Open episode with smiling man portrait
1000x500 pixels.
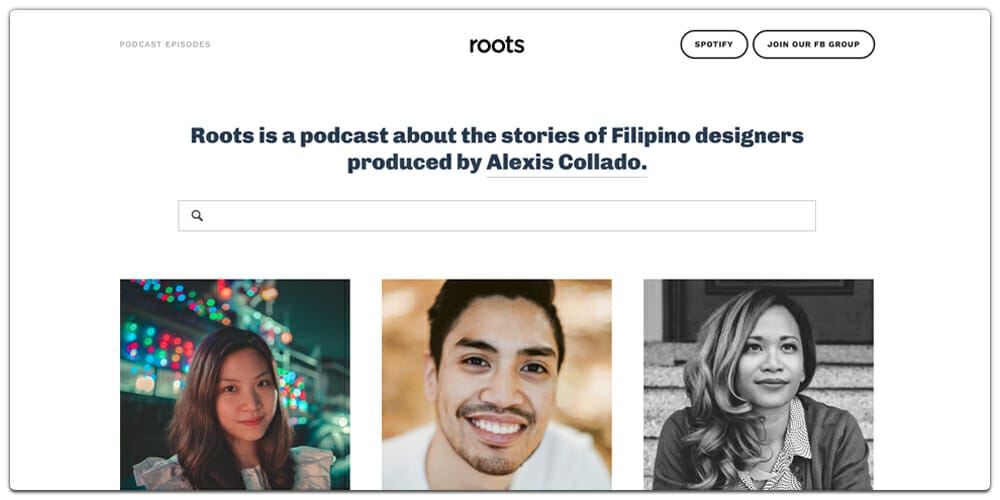point(497,385)
